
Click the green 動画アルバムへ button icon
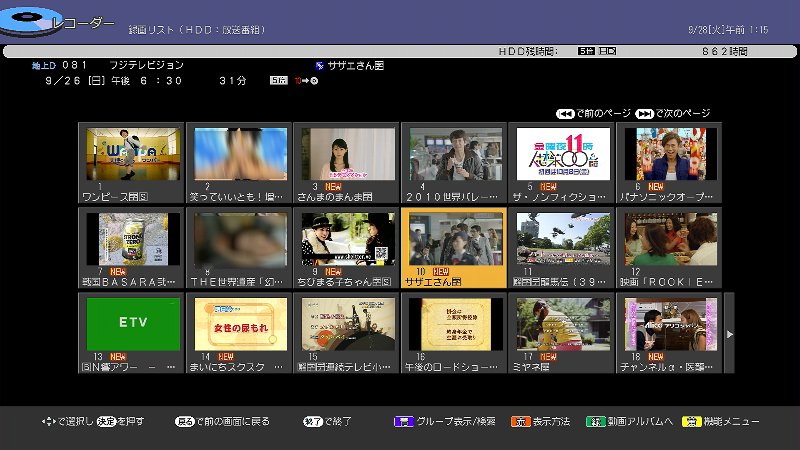coord(595,422)
